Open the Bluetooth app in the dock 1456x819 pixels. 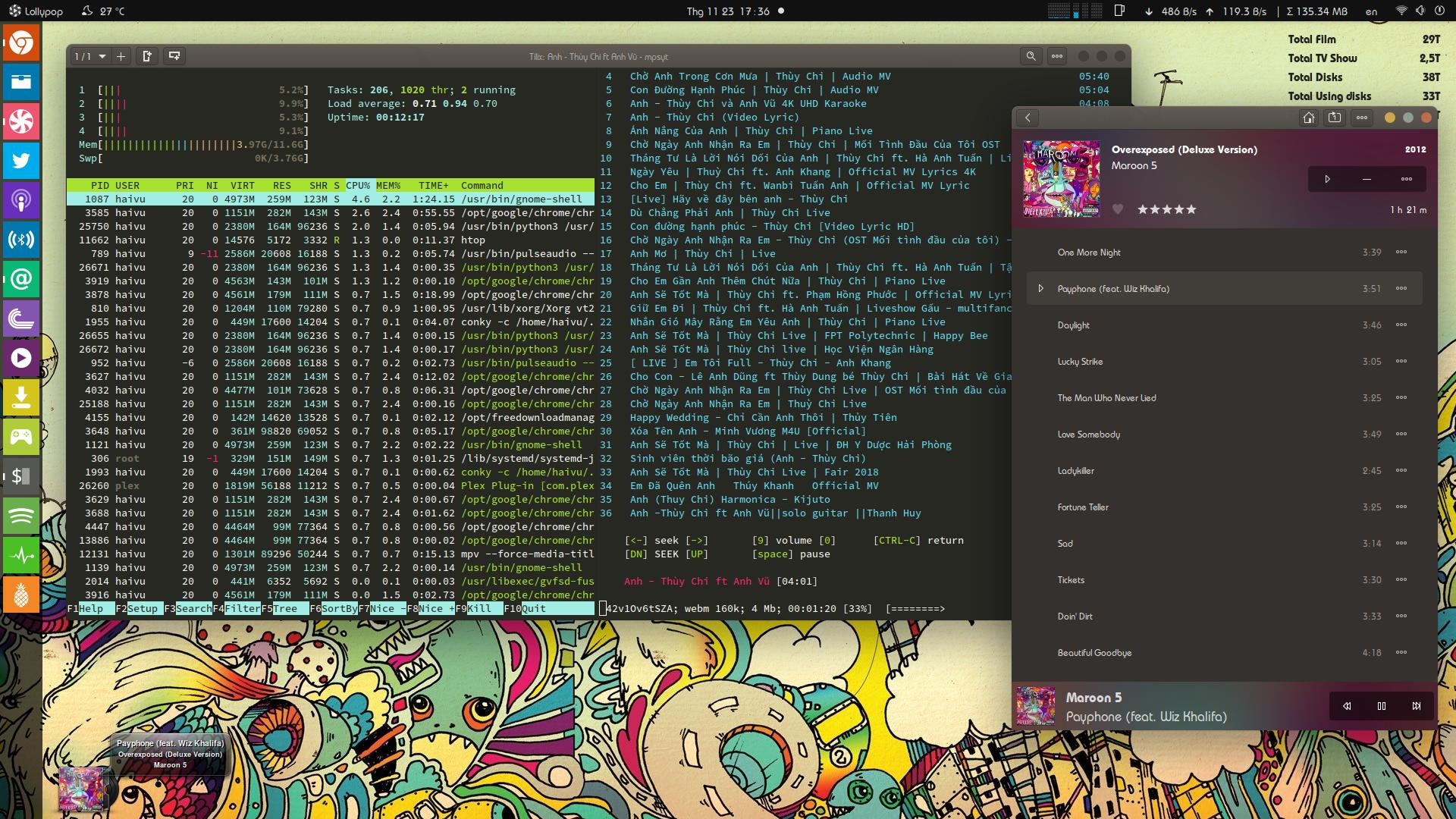tap(21, 240)
